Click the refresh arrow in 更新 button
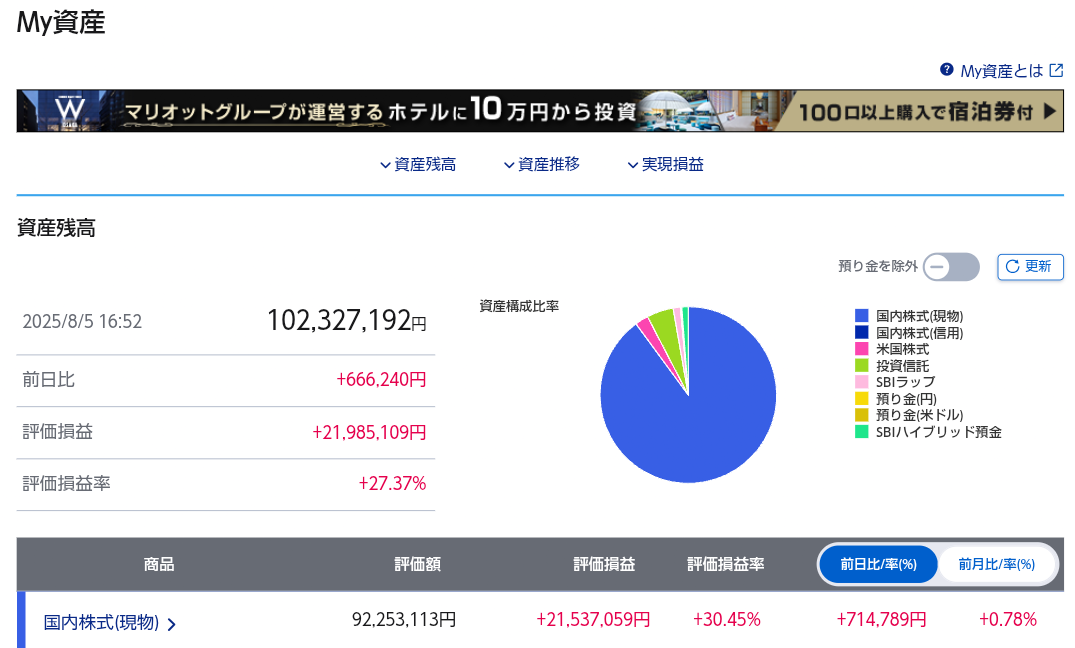This screenshot has height=648, width=1075. 1012,266
